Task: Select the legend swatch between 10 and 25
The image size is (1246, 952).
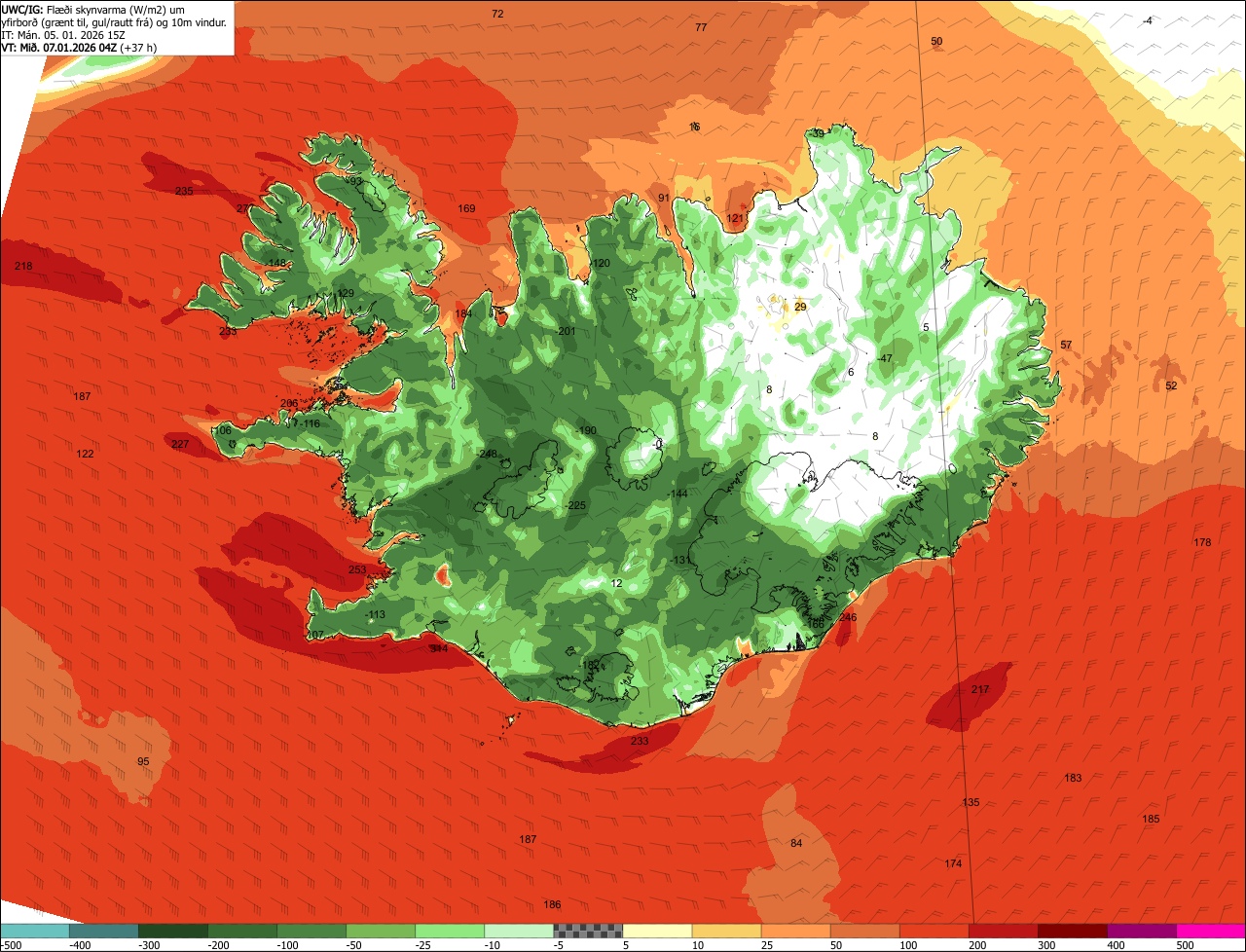Action: (x=726, y=931)
